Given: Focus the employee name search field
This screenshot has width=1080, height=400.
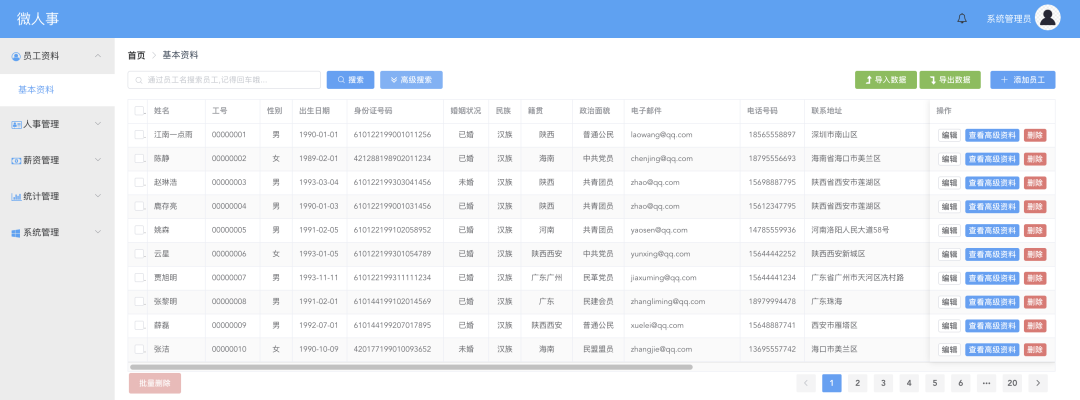Looking at the screenshot, I should [x=224, y=80].
